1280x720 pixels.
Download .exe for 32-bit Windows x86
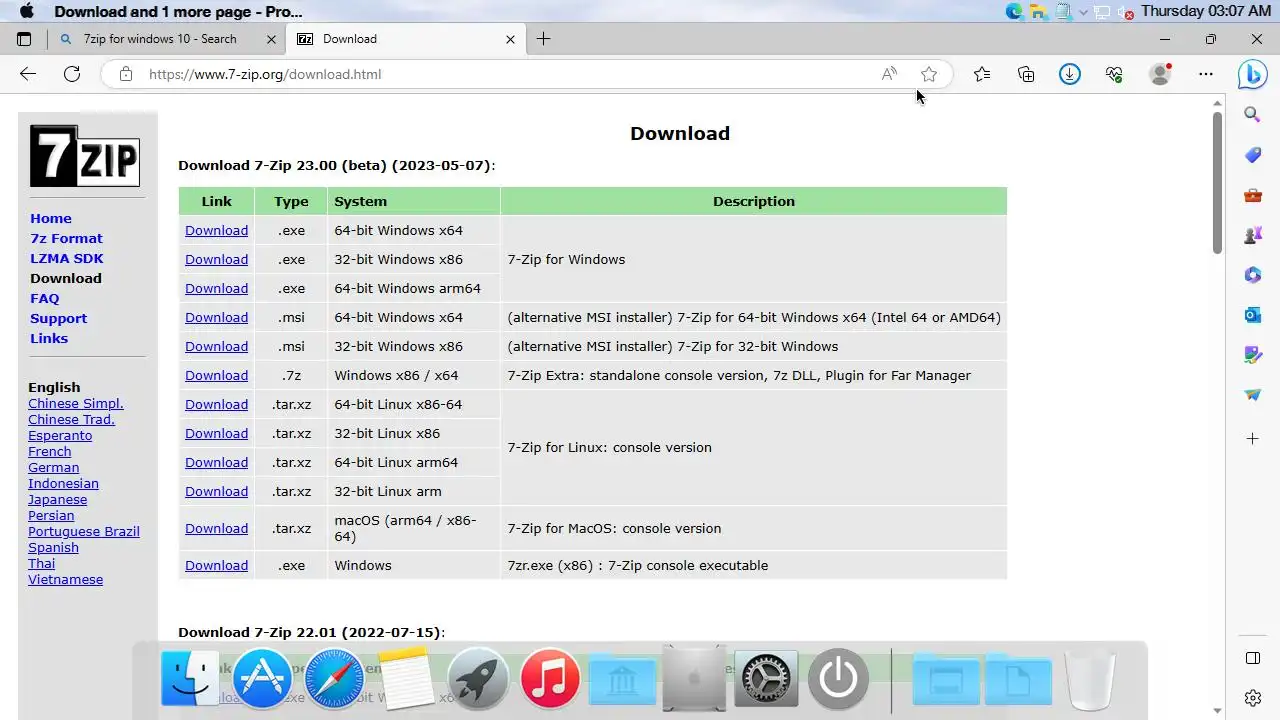216,259
